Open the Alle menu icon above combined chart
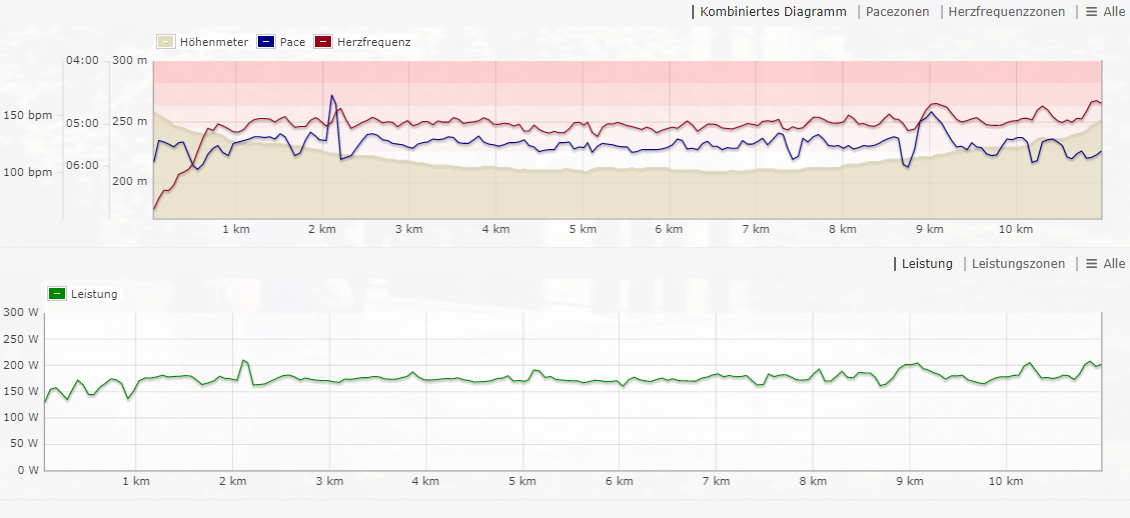This screenshot has width=1130, height=518. click(1092, 12)
